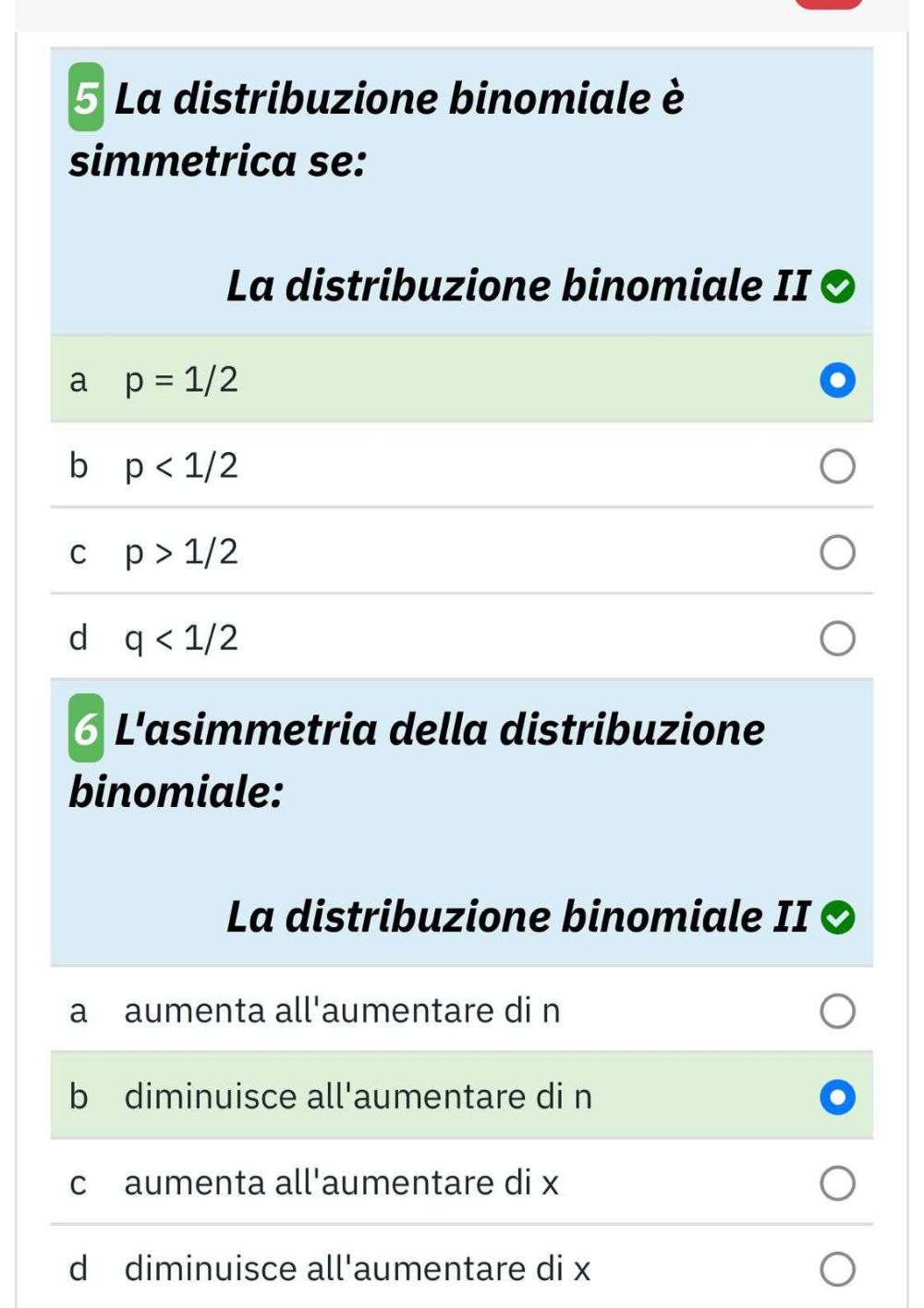Choose radio for aumenta all'aumentare di n
This screenshot has height=1308, width=924.
pos(838,1011)
